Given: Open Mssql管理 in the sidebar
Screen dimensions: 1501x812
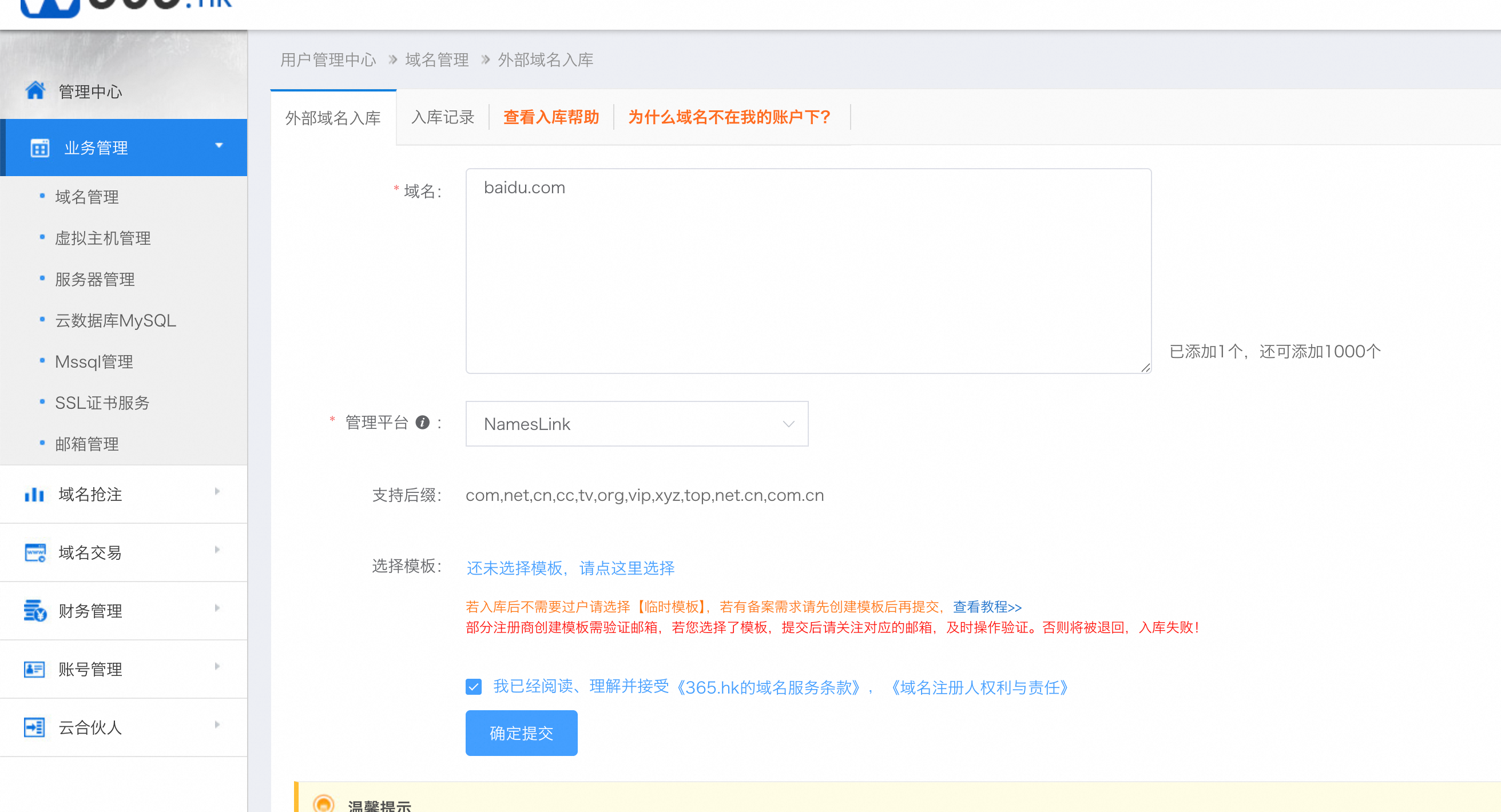Looking at the screenshot, I should click(94, 362).
